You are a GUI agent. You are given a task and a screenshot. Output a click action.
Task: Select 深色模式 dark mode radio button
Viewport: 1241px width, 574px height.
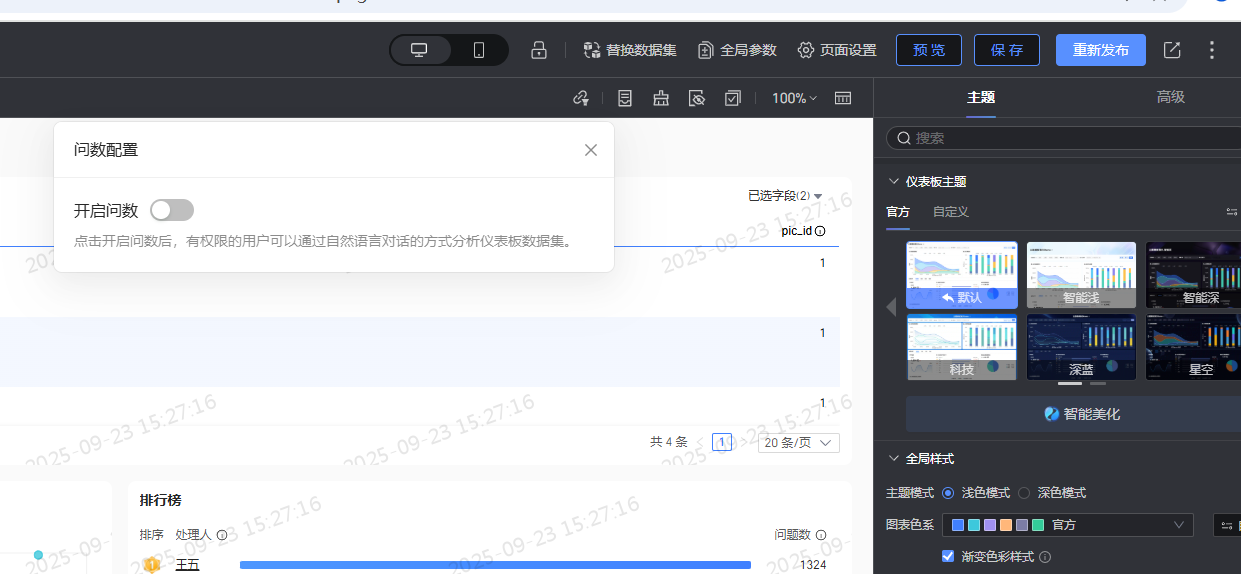click(1024, 493)
